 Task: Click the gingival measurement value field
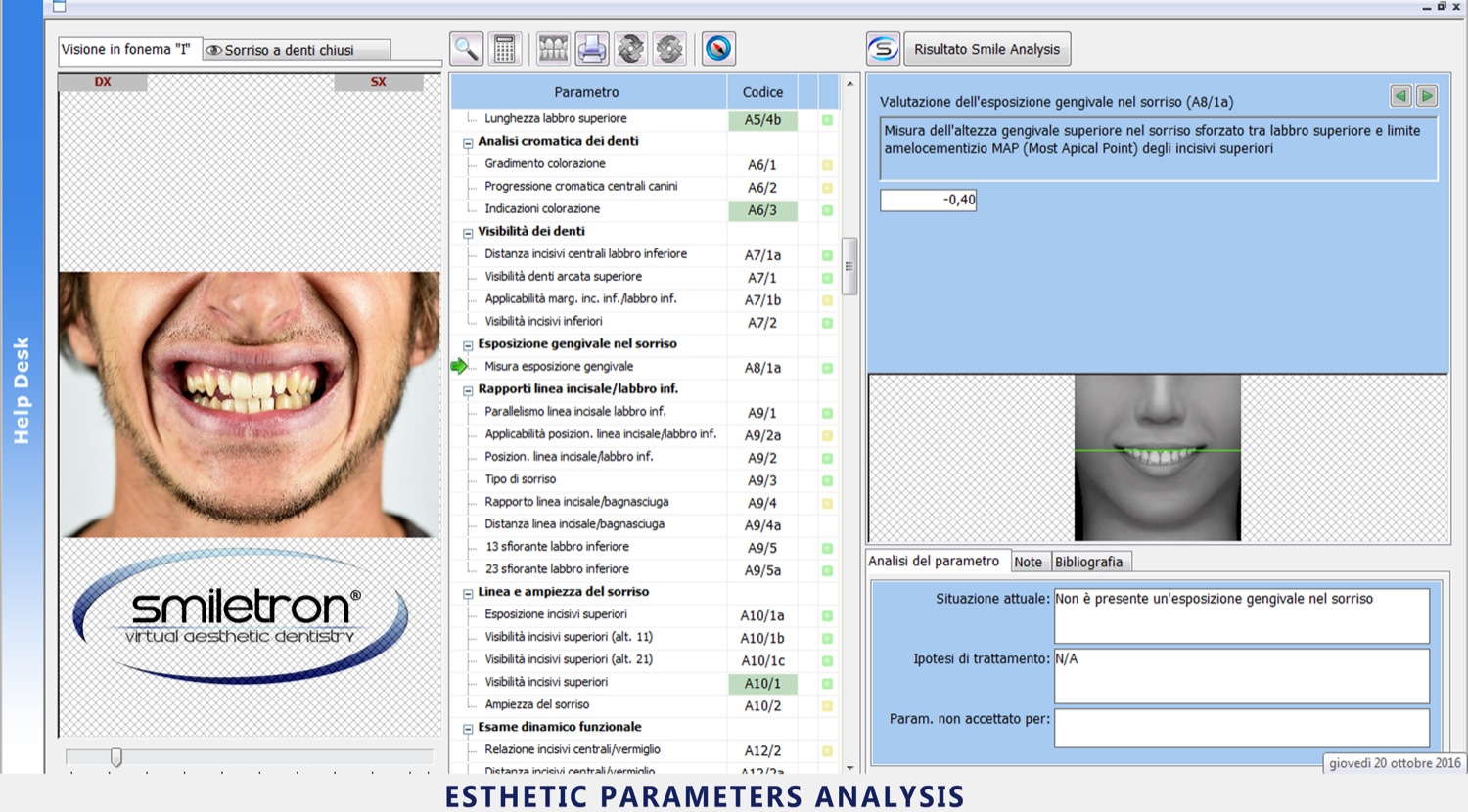click(x=928, y=200)
